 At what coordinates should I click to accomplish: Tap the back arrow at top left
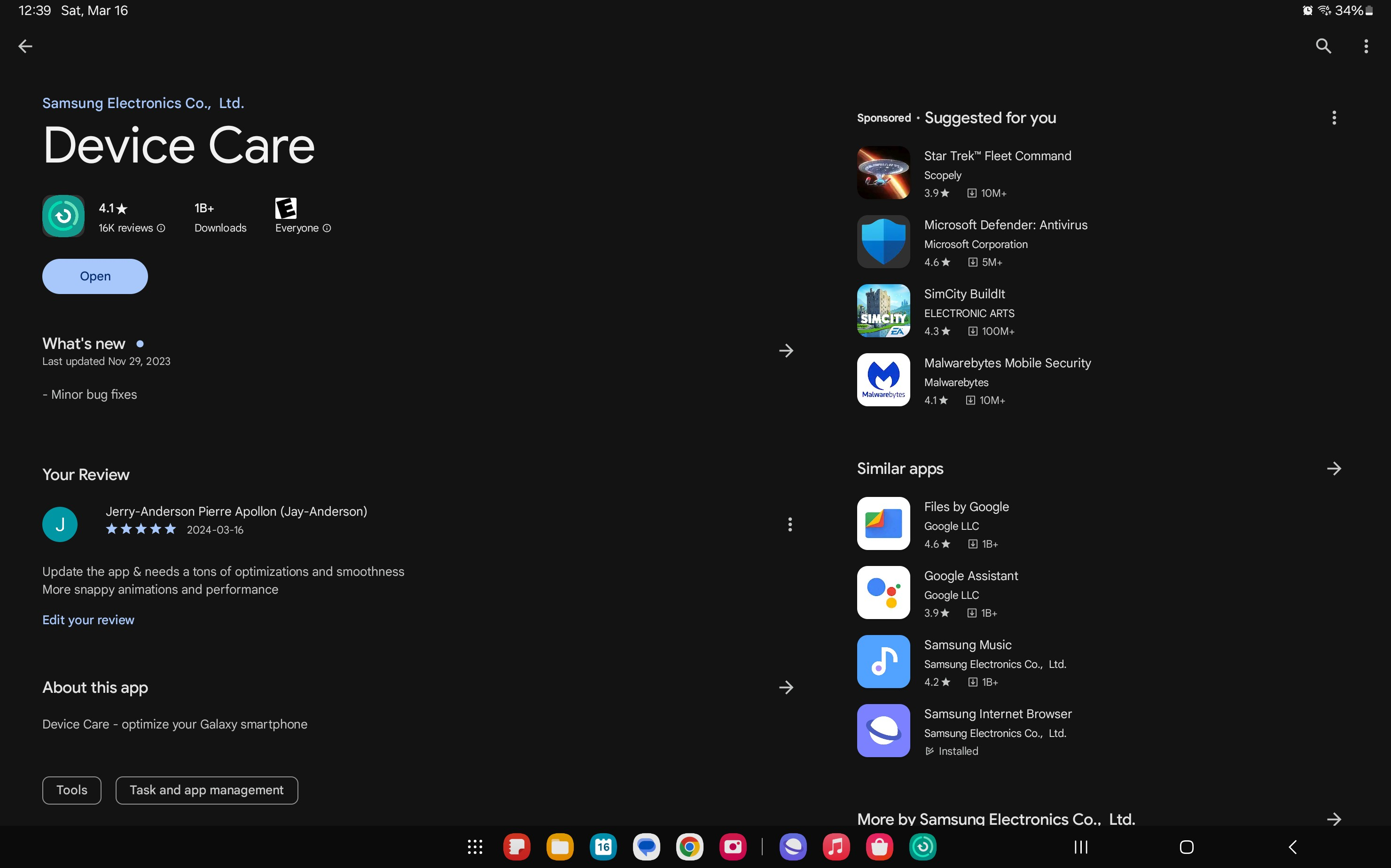click(25, 46)
